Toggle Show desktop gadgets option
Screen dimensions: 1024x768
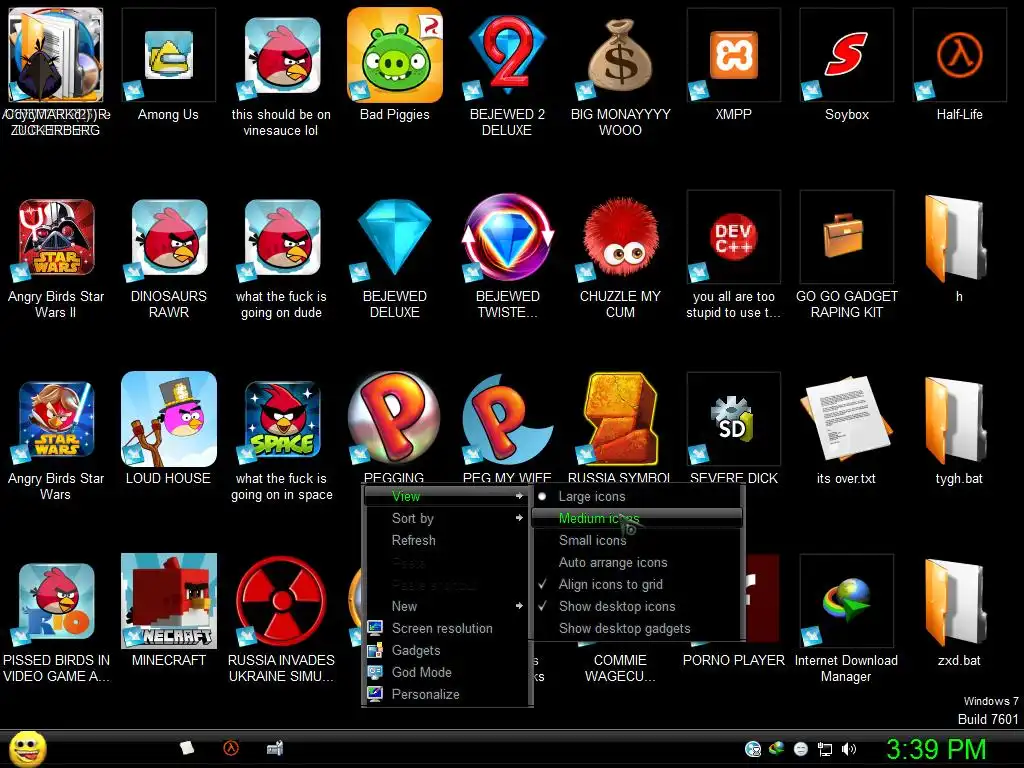(637, 629)
